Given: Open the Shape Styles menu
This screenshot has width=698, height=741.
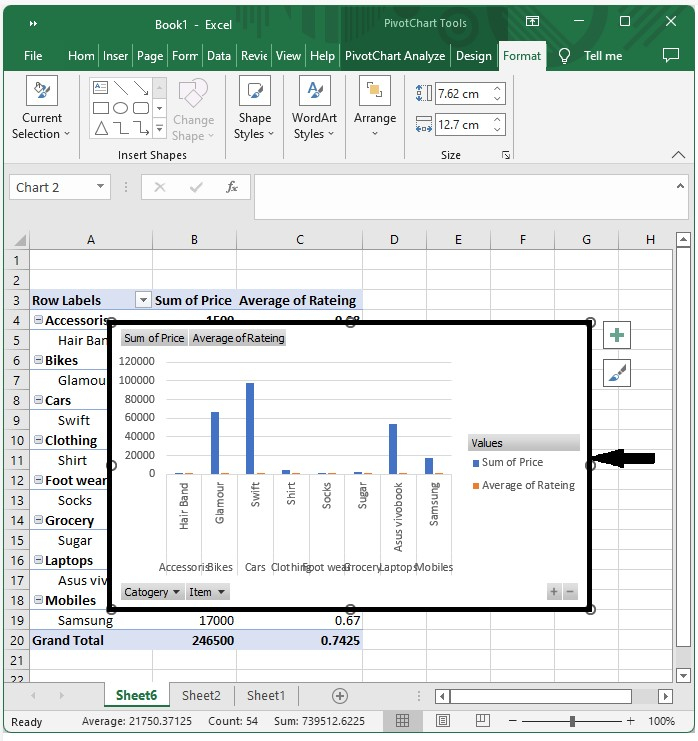Looking at the screenshot, I should [254, 108].
